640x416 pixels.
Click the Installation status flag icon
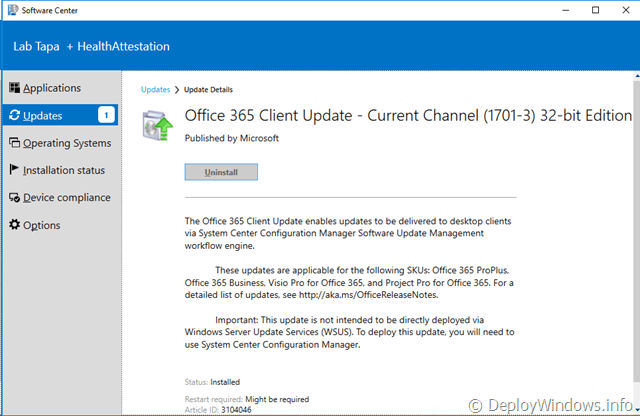tap(14, 170)
